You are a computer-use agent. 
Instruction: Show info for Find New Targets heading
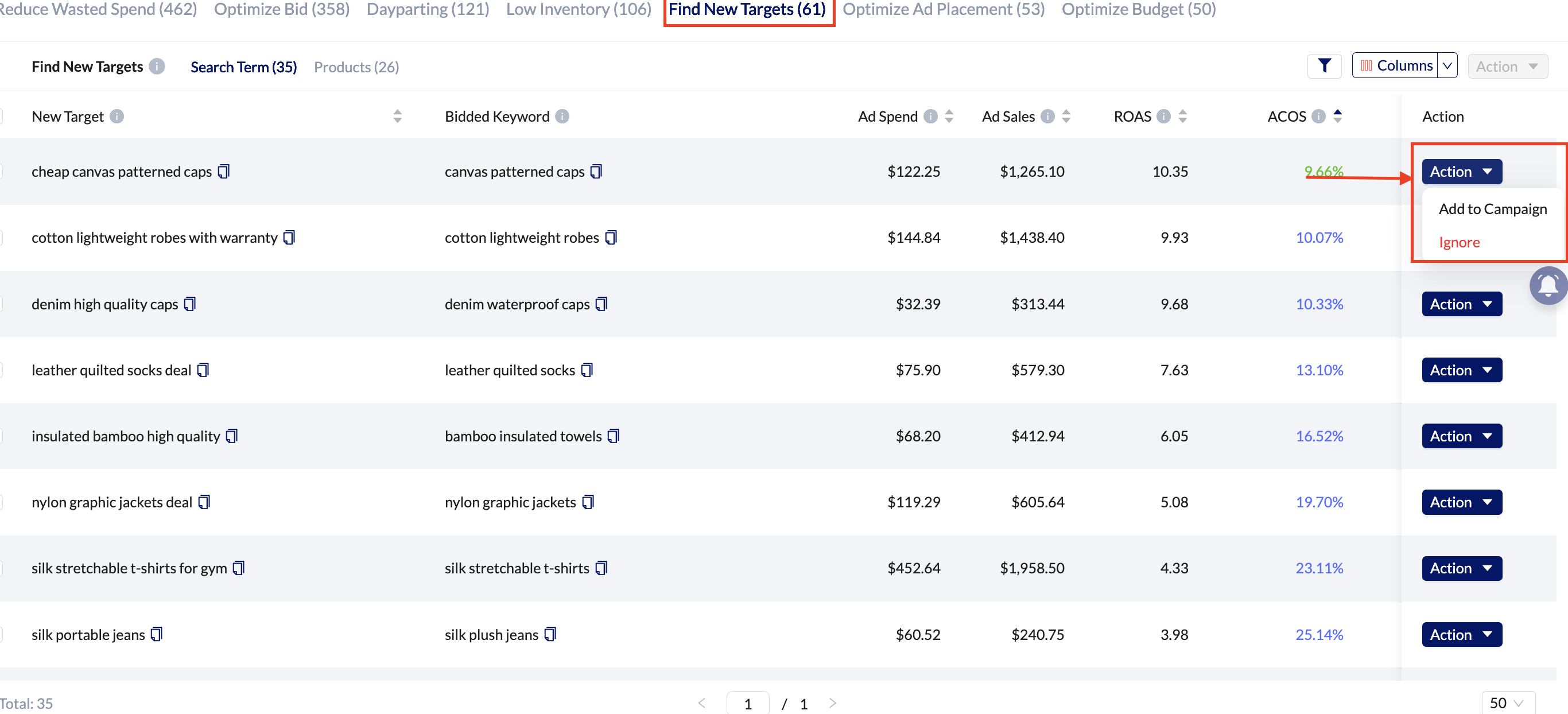pos(157,67)
